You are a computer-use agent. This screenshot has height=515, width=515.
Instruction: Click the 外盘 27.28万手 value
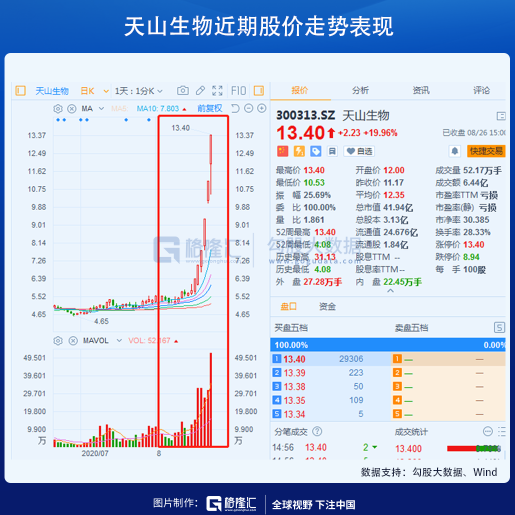[322, 282]
